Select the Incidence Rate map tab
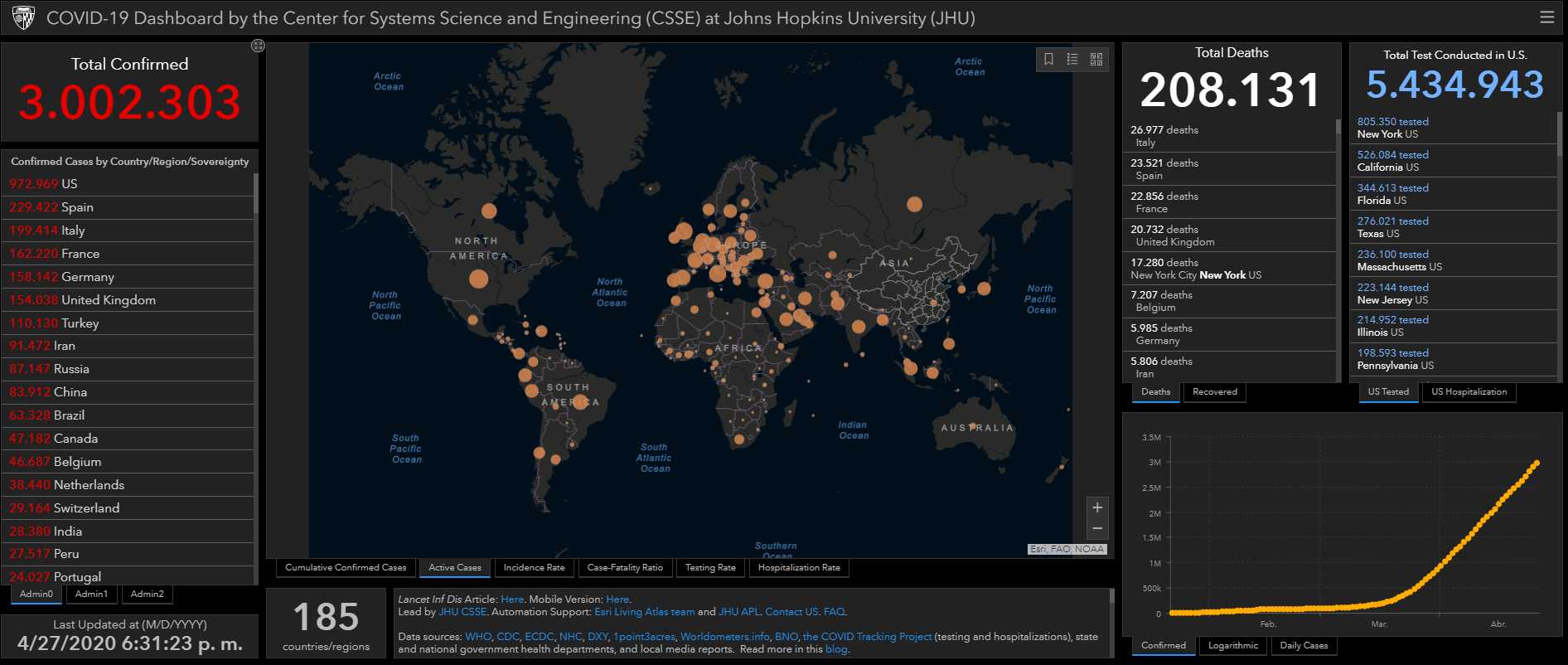Viewport: 1568px width, 665px height. point(534,568)
